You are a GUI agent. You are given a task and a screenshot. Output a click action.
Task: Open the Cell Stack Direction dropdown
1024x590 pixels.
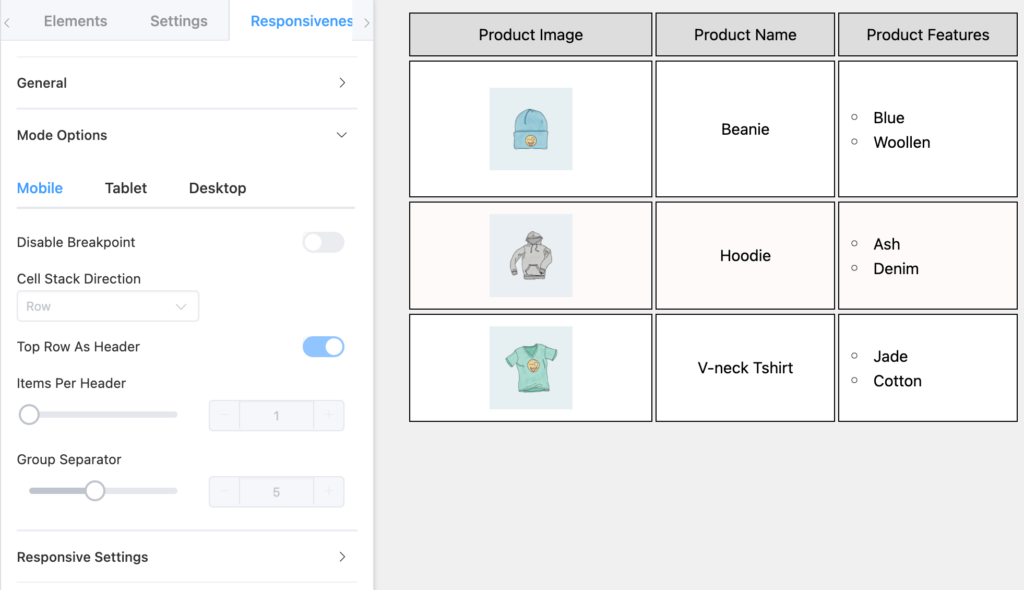point(108,306)
